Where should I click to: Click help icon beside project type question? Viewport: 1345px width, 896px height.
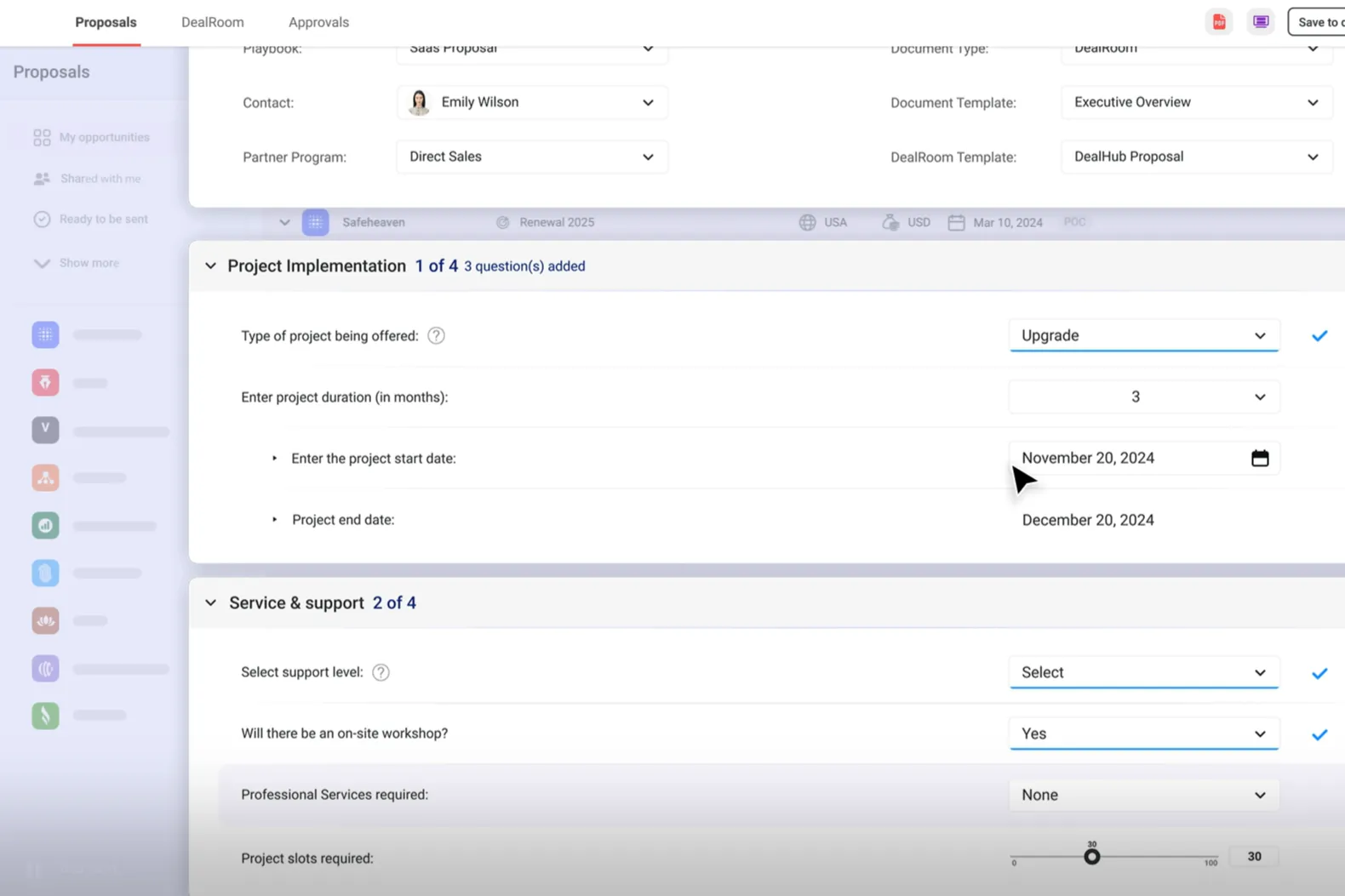click(x=436, y=336)
